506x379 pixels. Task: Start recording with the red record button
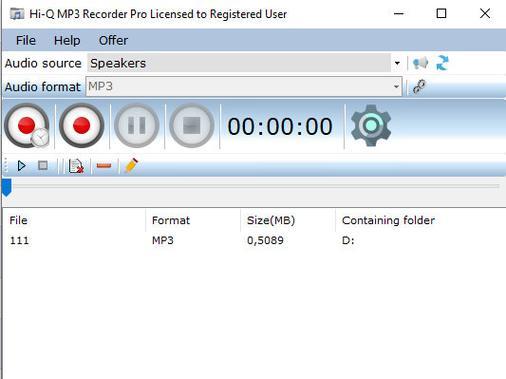coord(82,126)
